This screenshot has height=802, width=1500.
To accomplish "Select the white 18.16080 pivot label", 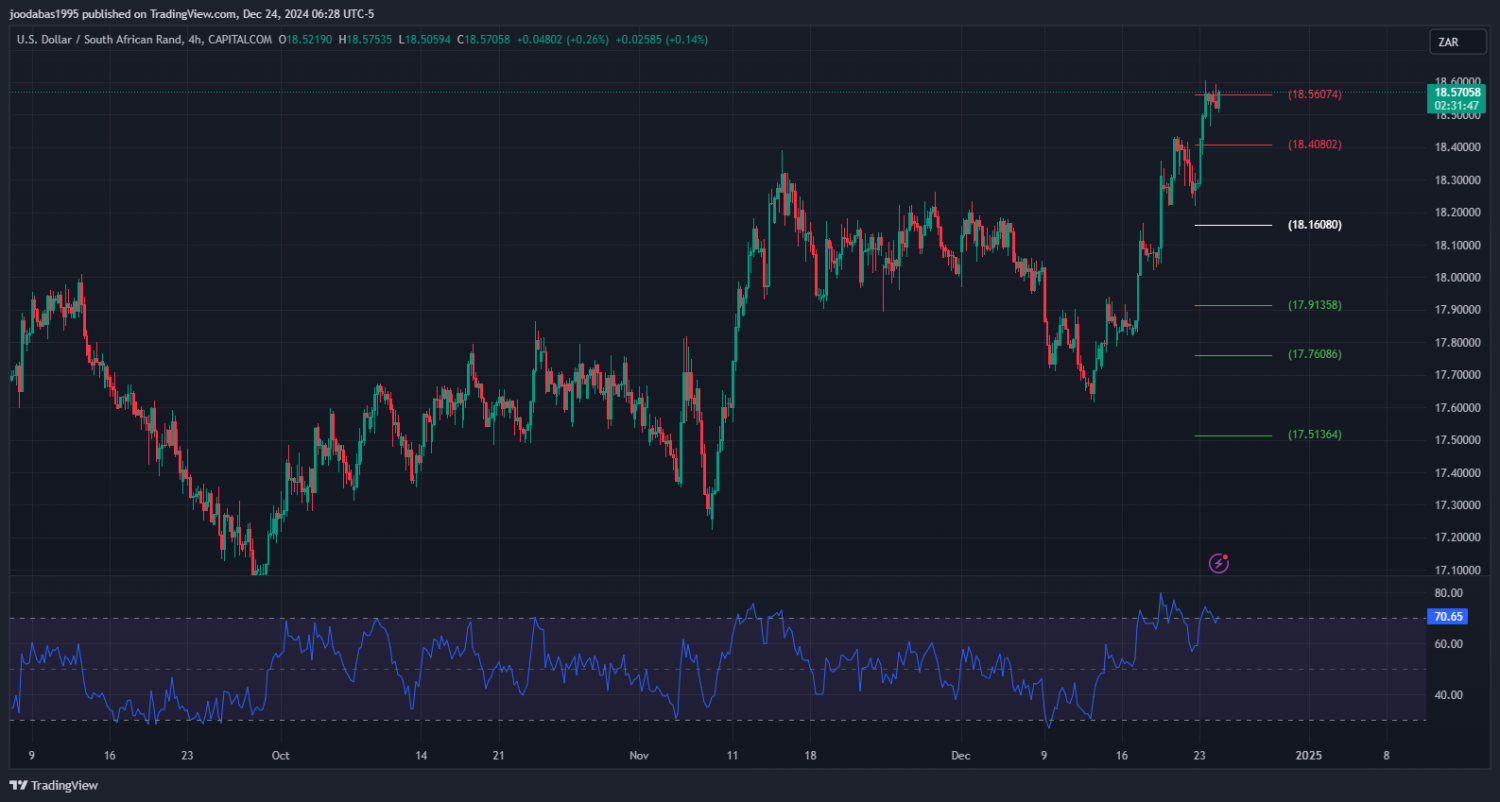I will tap(1314, 225).
